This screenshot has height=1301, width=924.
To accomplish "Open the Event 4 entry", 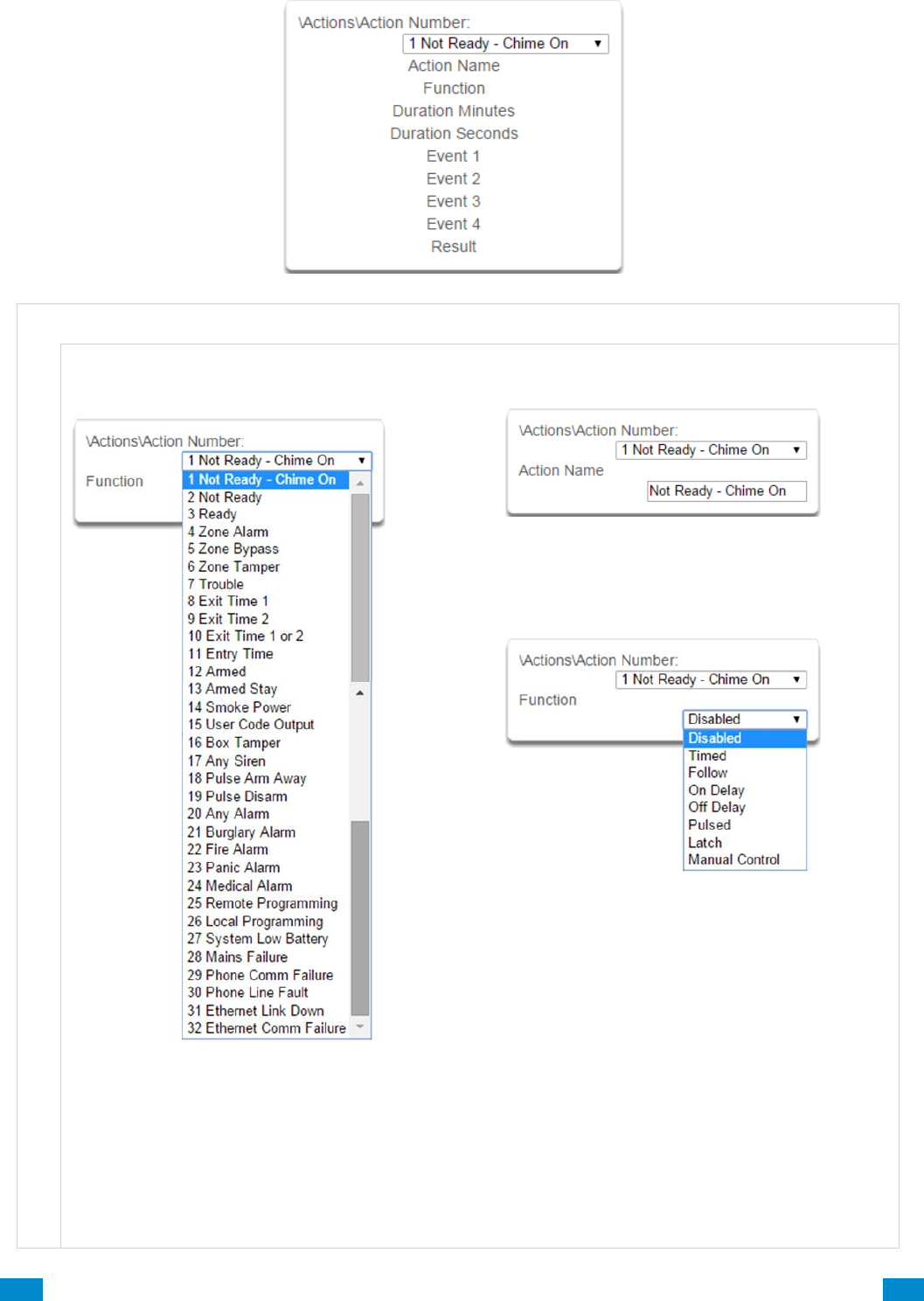I will (453, 225).
